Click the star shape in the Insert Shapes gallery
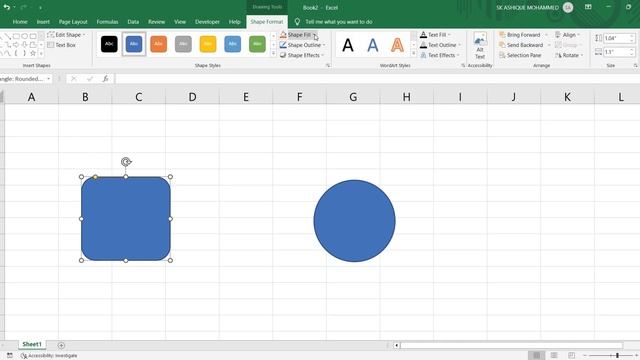 coord(33,53)
